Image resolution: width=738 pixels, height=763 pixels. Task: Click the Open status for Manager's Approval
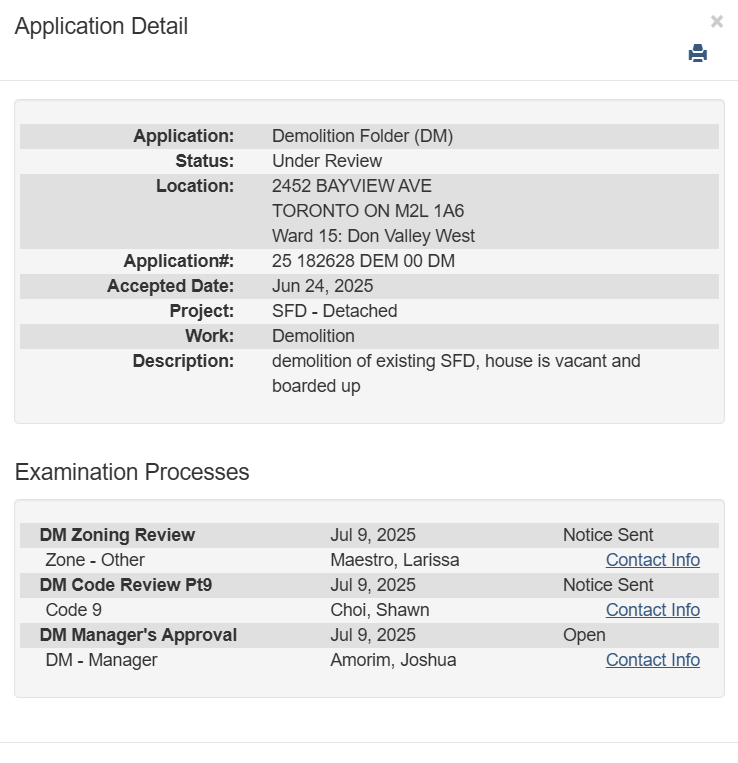[584, 635]
